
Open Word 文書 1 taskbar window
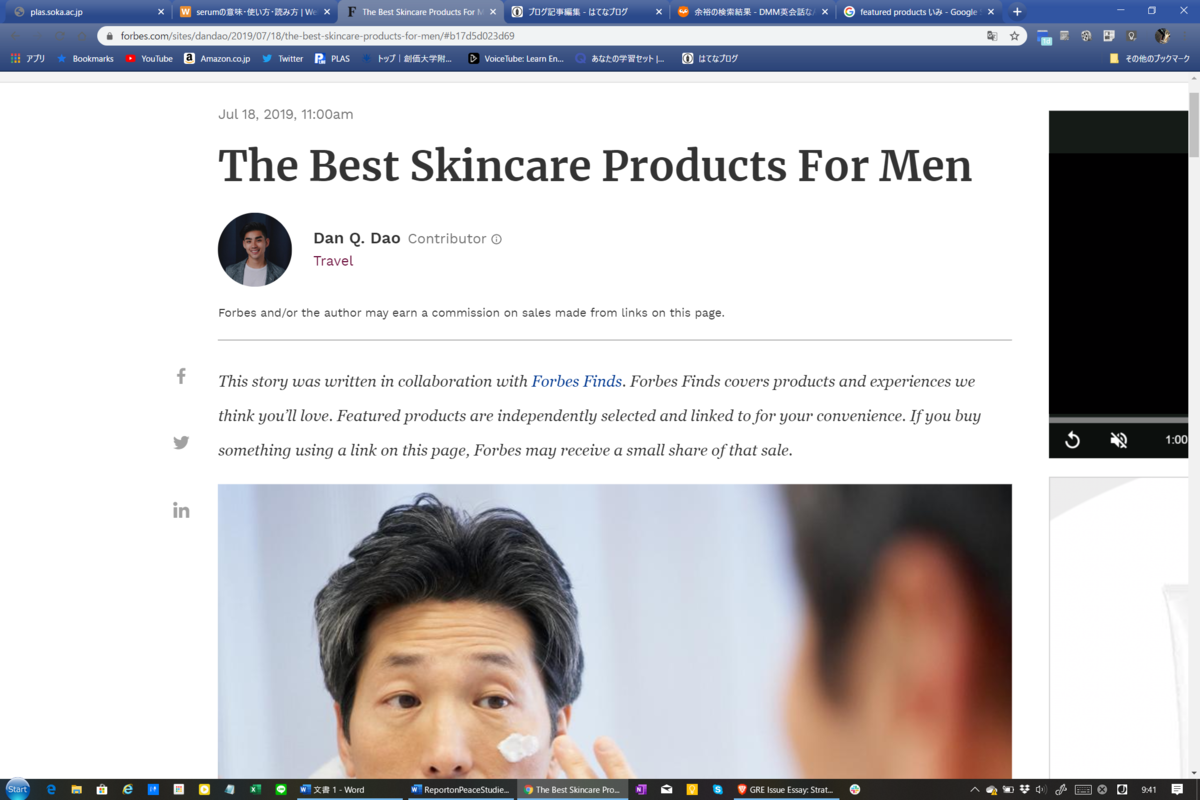[x=350, y=789]
